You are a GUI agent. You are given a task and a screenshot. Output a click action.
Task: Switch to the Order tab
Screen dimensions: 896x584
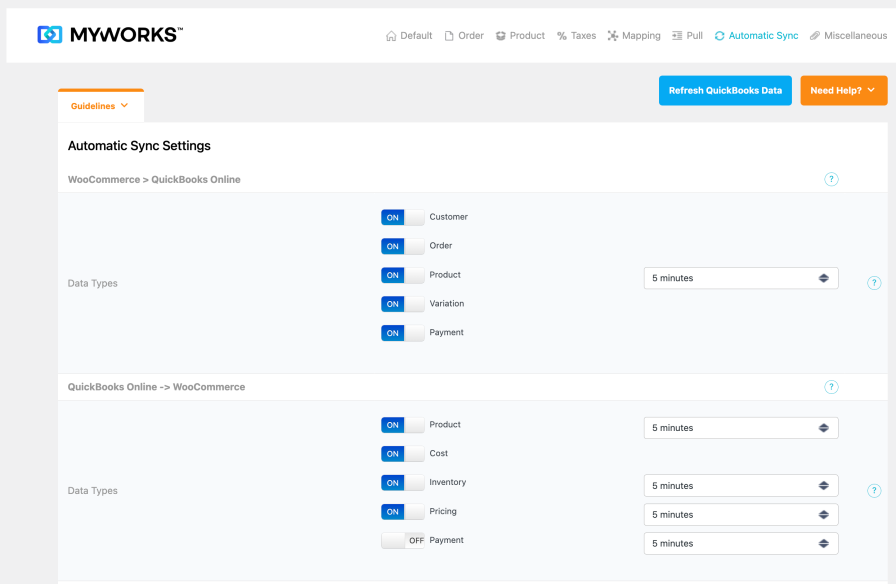[464, 36]
